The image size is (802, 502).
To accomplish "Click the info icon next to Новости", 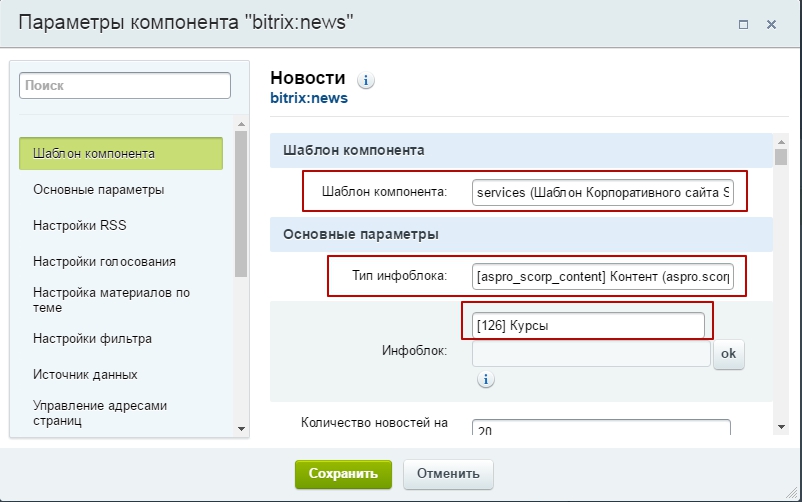I will (366, 80).
